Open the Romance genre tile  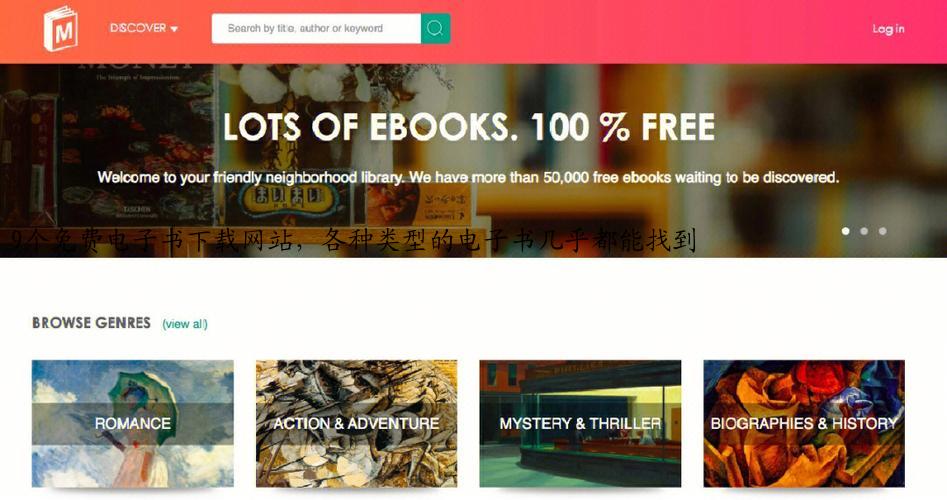(133, 423)
